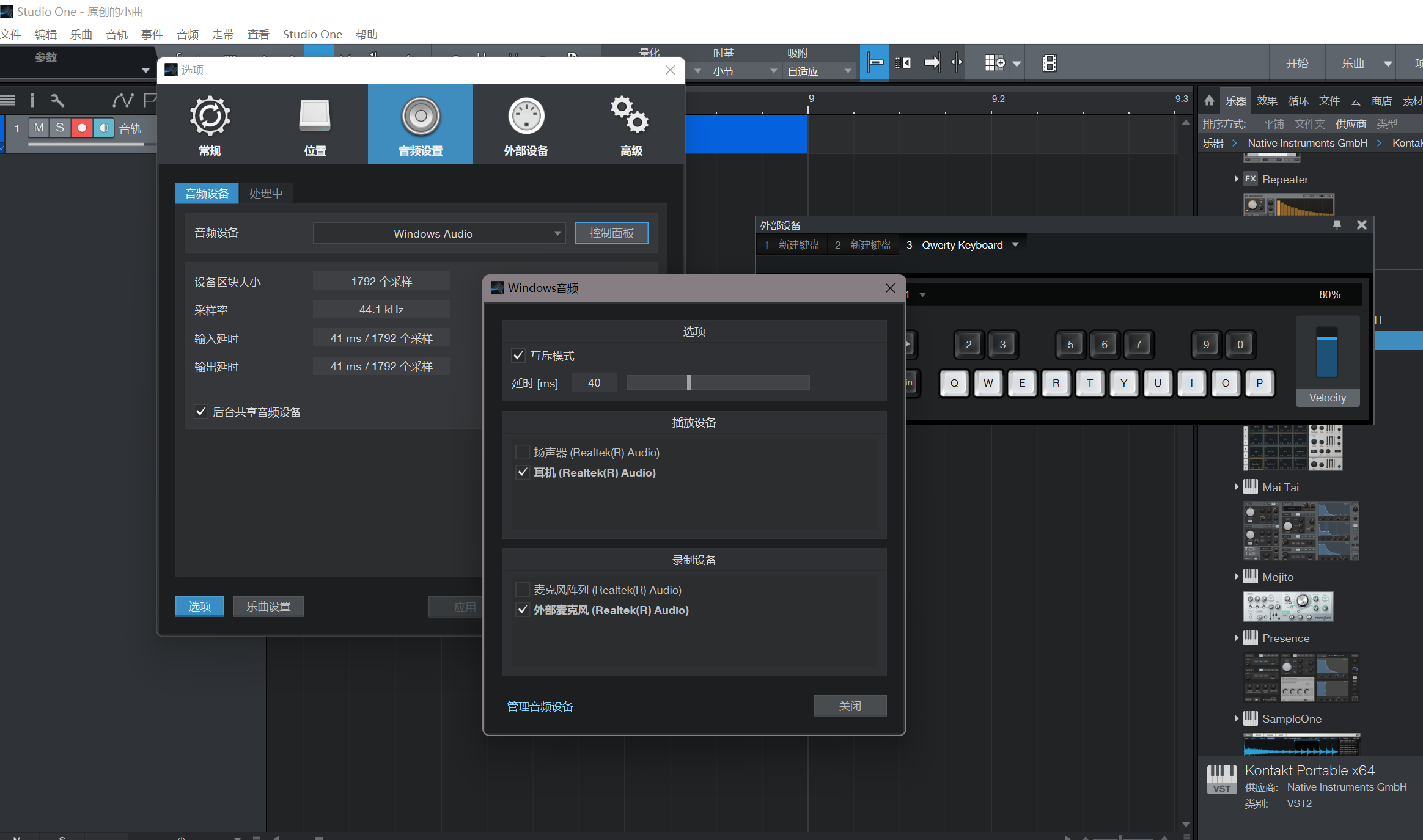Solo track 1 with S button
The height and width of the screenshot is (840, 1423).
tap(59, 128)
